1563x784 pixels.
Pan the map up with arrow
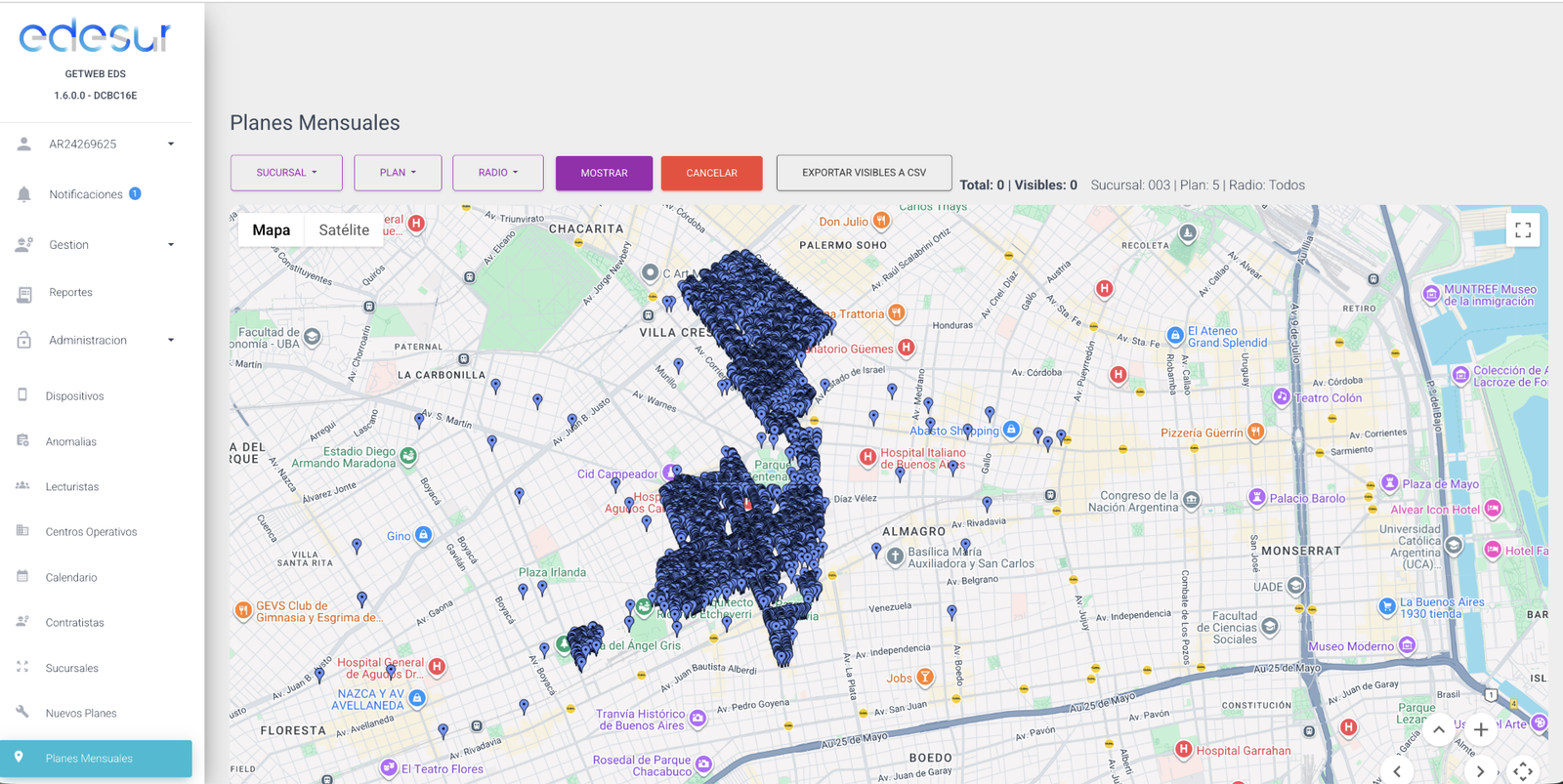1439,730
